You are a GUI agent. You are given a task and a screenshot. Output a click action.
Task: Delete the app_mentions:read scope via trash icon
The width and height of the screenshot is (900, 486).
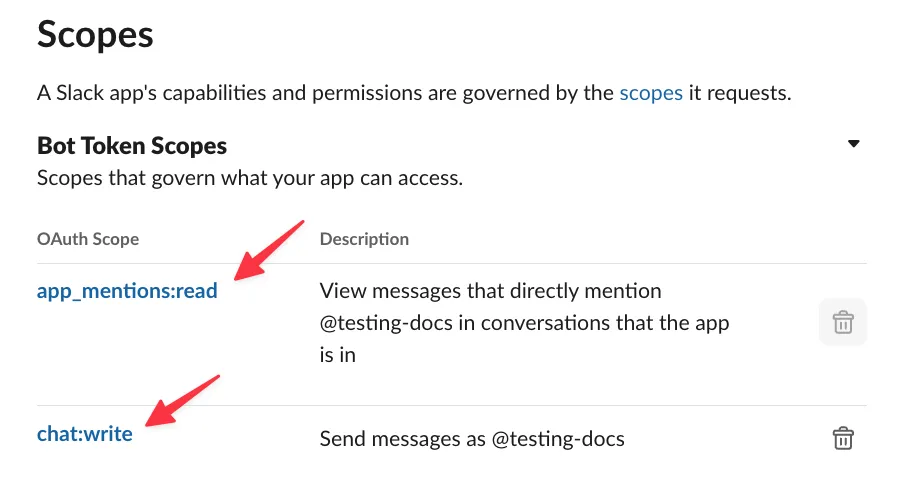tap(843, 322)
